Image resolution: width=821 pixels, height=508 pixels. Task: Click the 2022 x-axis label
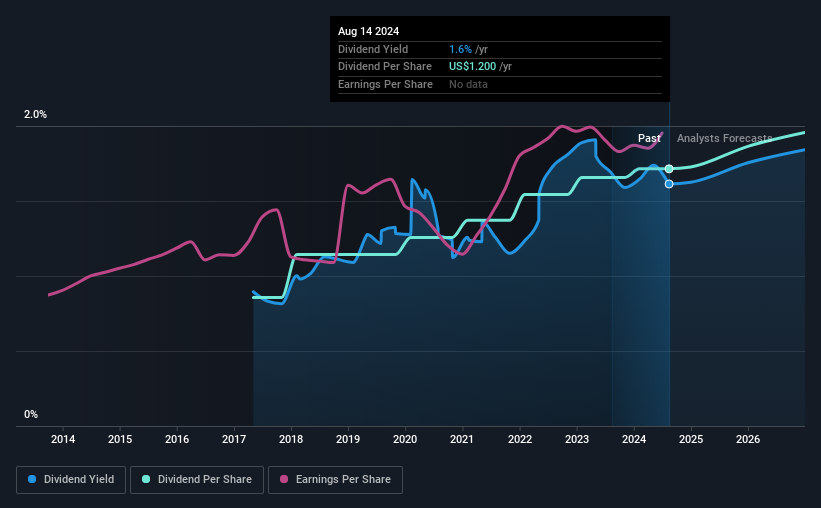[x=520, y=439]
